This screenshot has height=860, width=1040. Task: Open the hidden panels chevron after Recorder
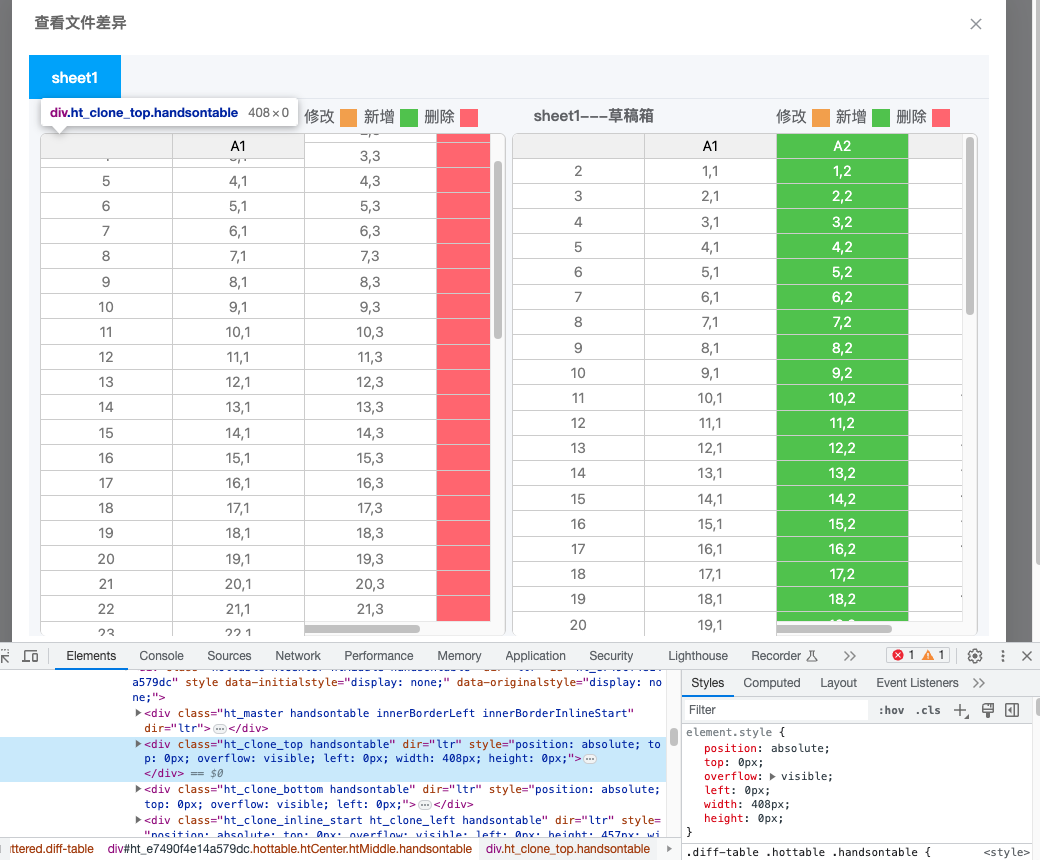(851, 656)
